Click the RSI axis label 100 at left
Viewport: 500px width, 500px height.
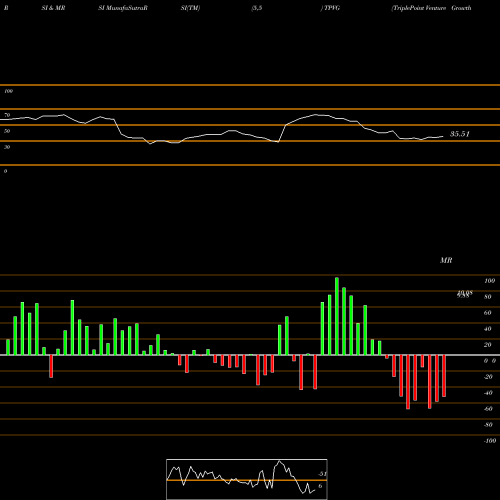[x=8, y=91]
